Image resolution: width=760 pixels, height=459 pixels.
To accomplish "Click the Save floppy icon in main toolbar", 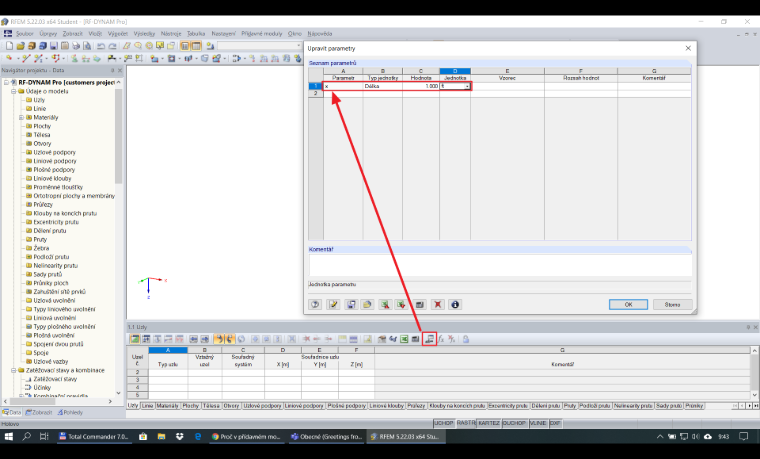I will point(53,46).
